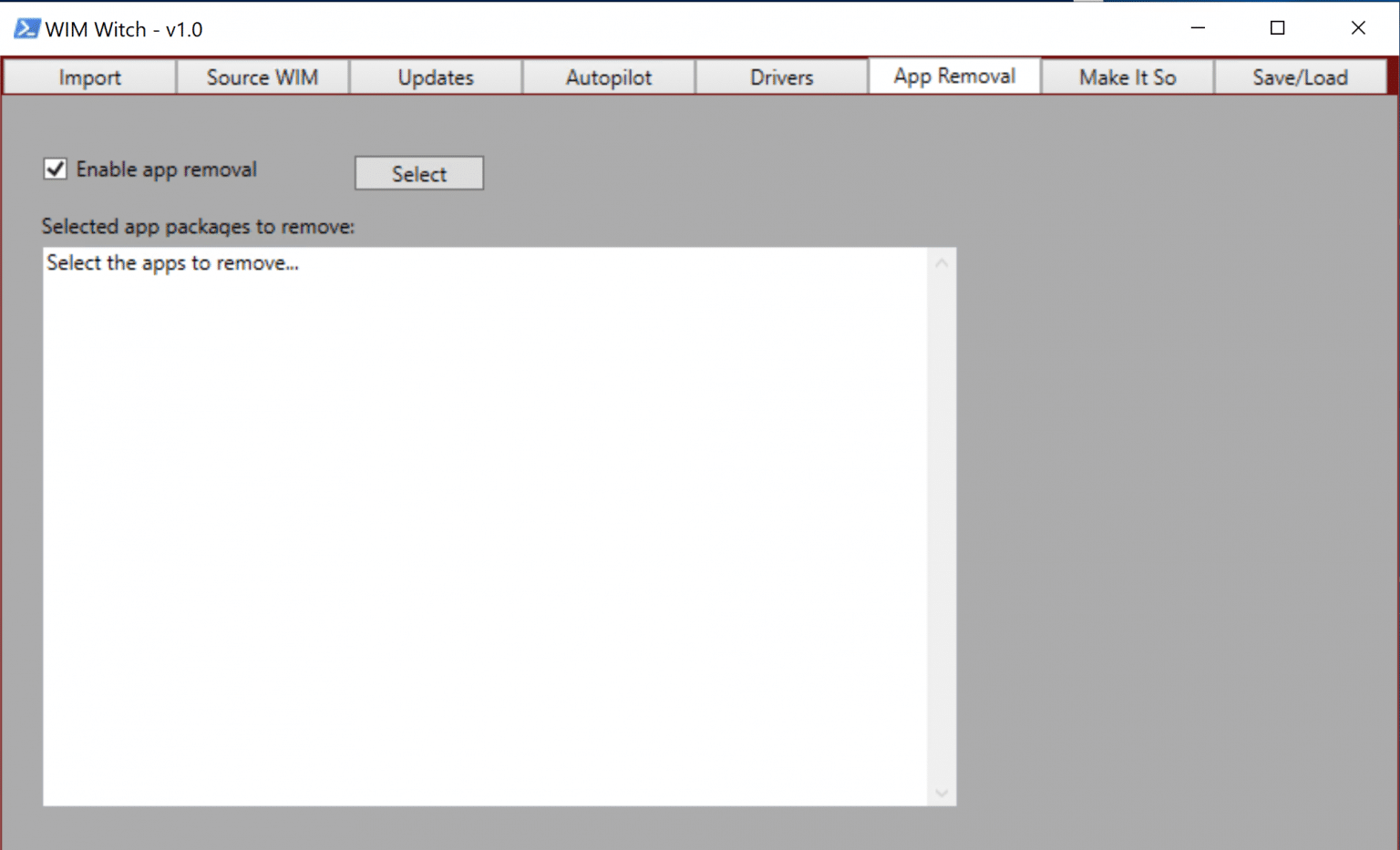The image size is (1400, 850).
Task: Open the Save/Load tab
Action: click(x=1300, y=77)
